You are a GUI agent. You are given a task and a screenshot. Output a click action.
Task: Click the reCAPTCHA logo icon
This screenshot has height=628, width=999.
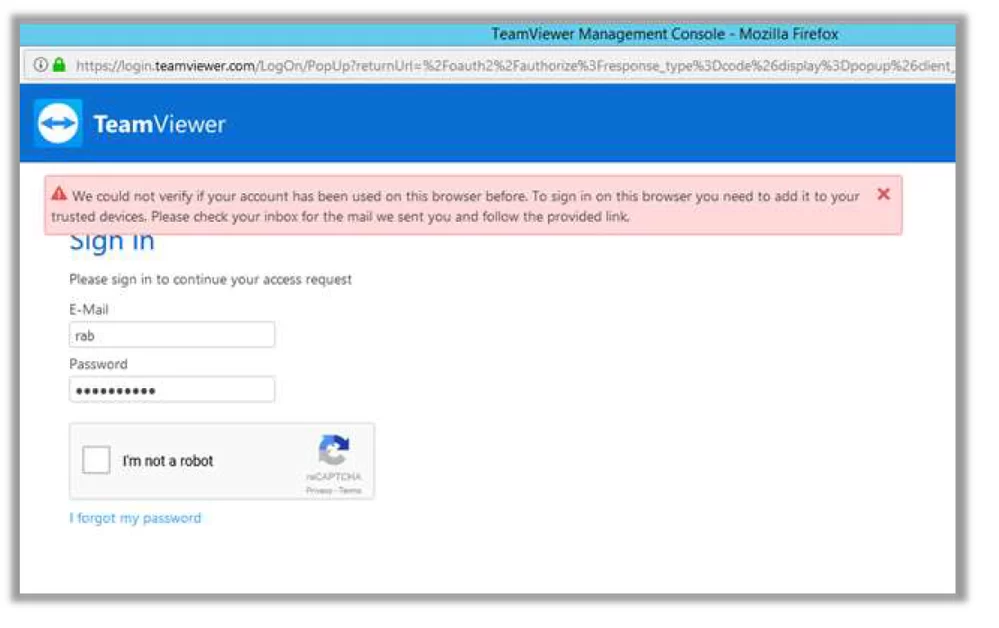click(333, 448)
